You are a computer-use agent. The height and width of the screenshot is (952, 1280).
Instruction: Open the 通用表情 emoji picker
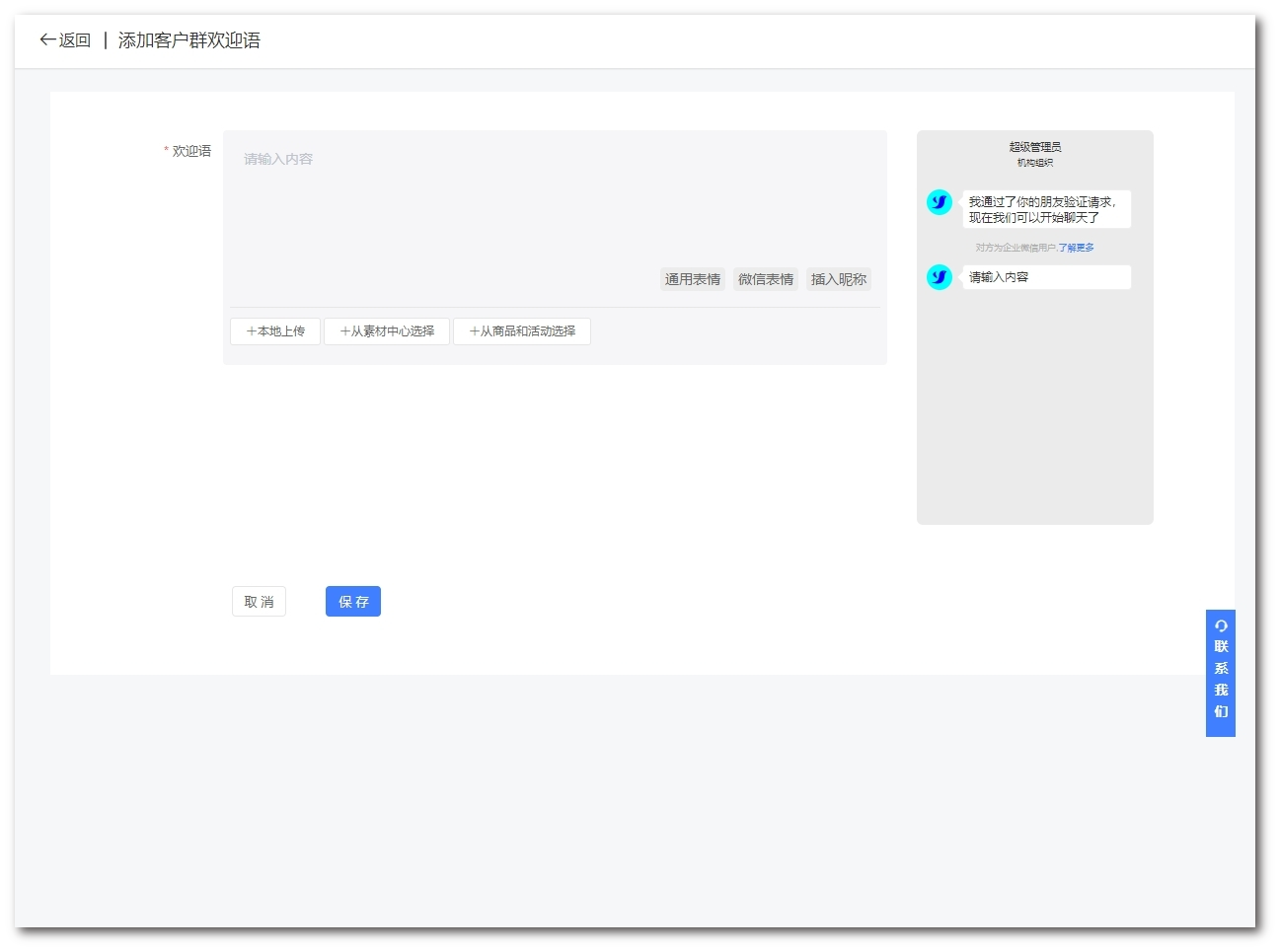(692, 279)
